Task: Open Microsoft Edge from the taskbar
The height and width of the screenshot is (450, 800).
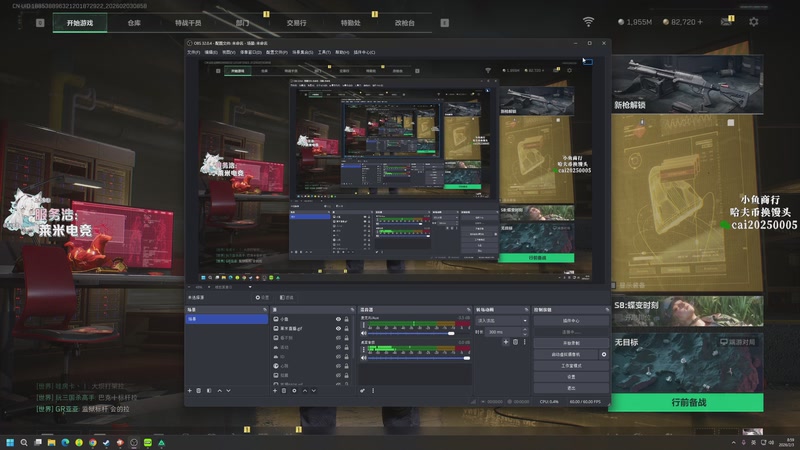Action: click(65, 443)
